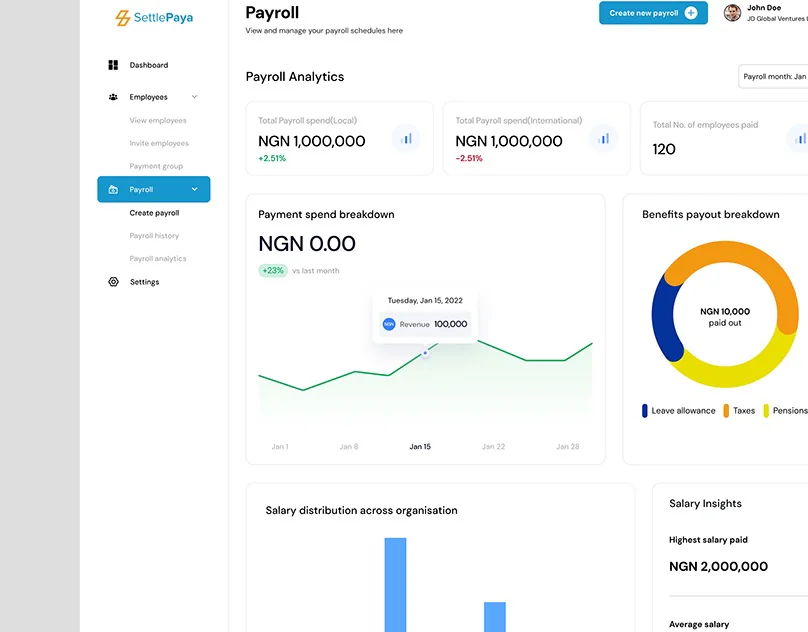This screenshot has width=808, height=632.
Task: Click the Salary Insights heading
Action: coord(705,504)
